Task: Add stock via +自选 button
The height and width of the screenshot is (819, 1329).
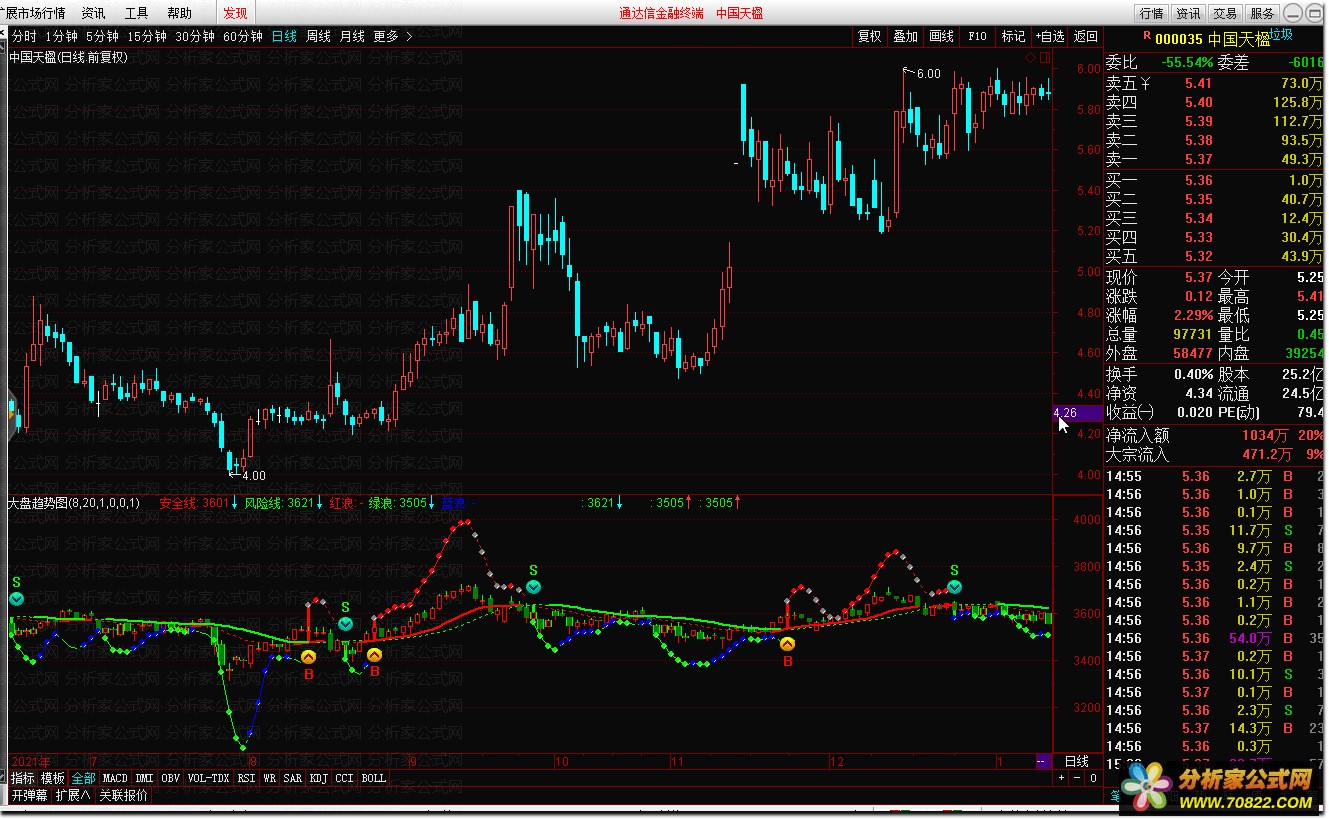Action: [x=1050, y=36]
